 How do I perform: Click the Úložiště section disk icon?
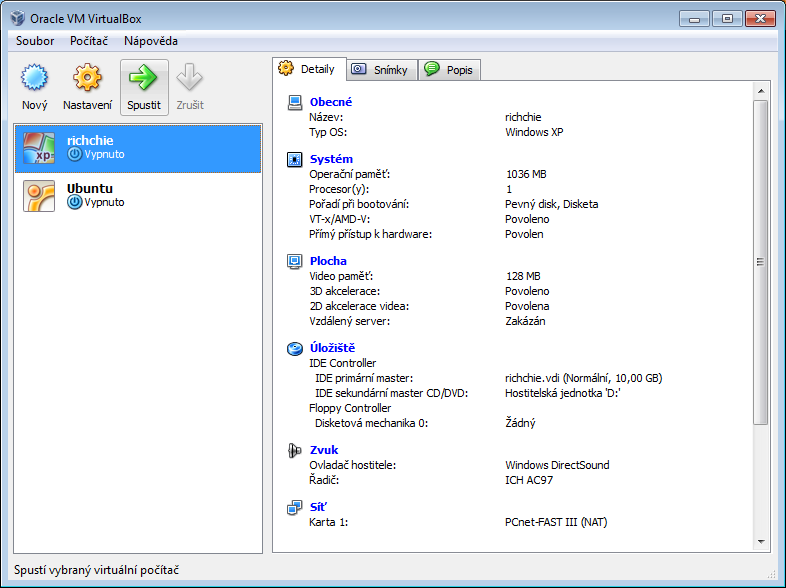295,348
